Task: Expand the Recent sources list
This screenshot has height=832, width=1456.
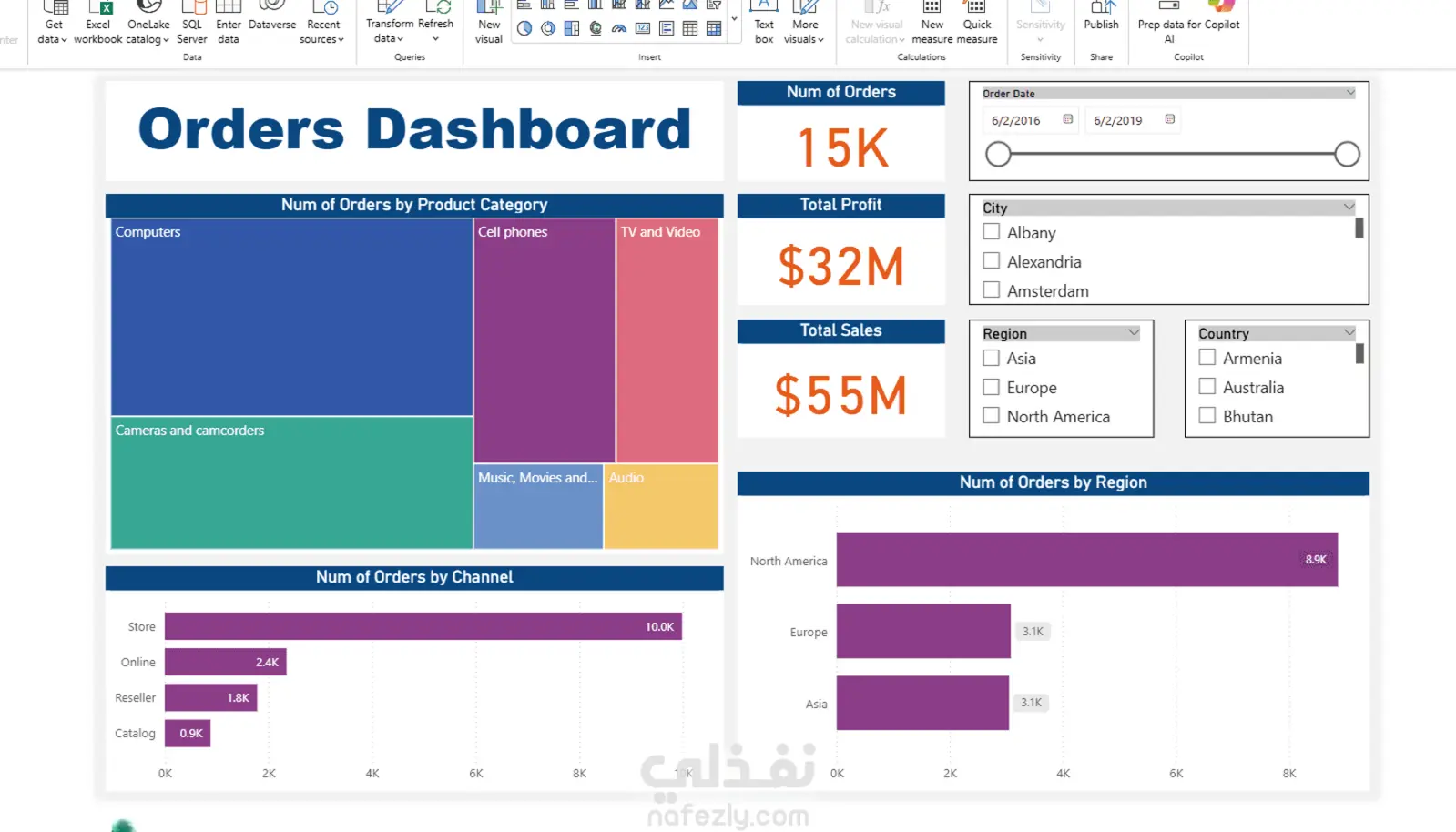Action: click(x=323, y=24)
